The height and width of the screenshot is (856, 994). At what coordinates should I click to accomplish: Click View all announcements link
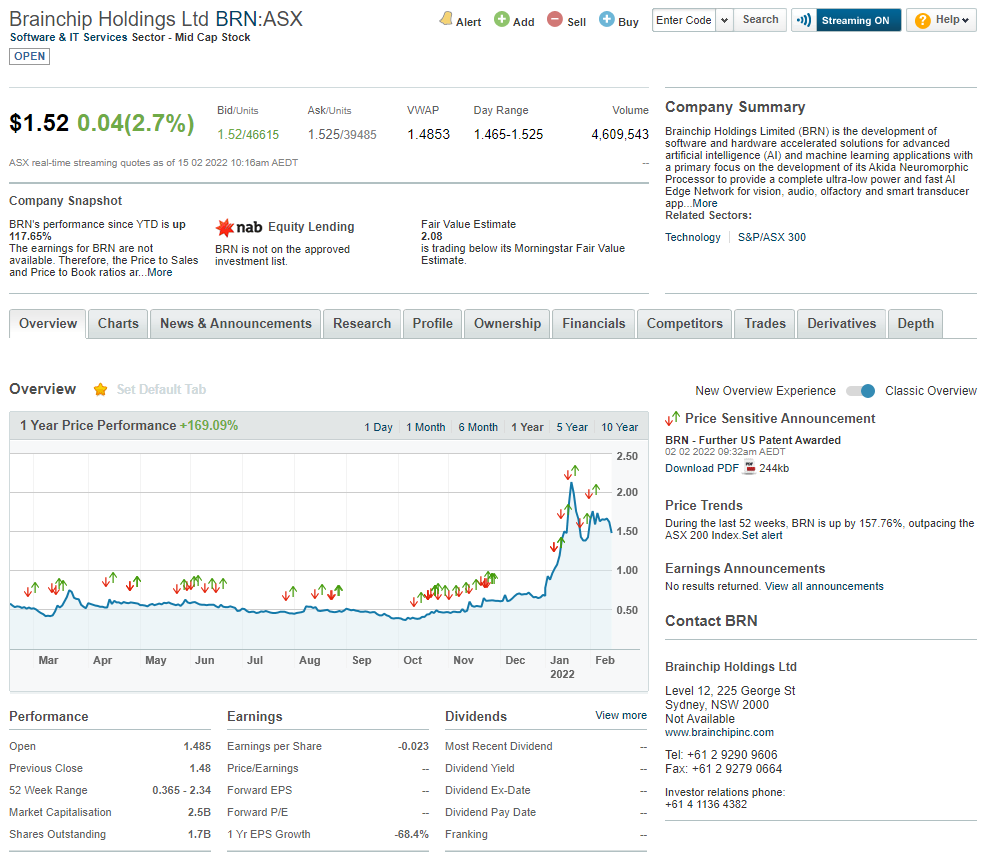pos(824,587)
